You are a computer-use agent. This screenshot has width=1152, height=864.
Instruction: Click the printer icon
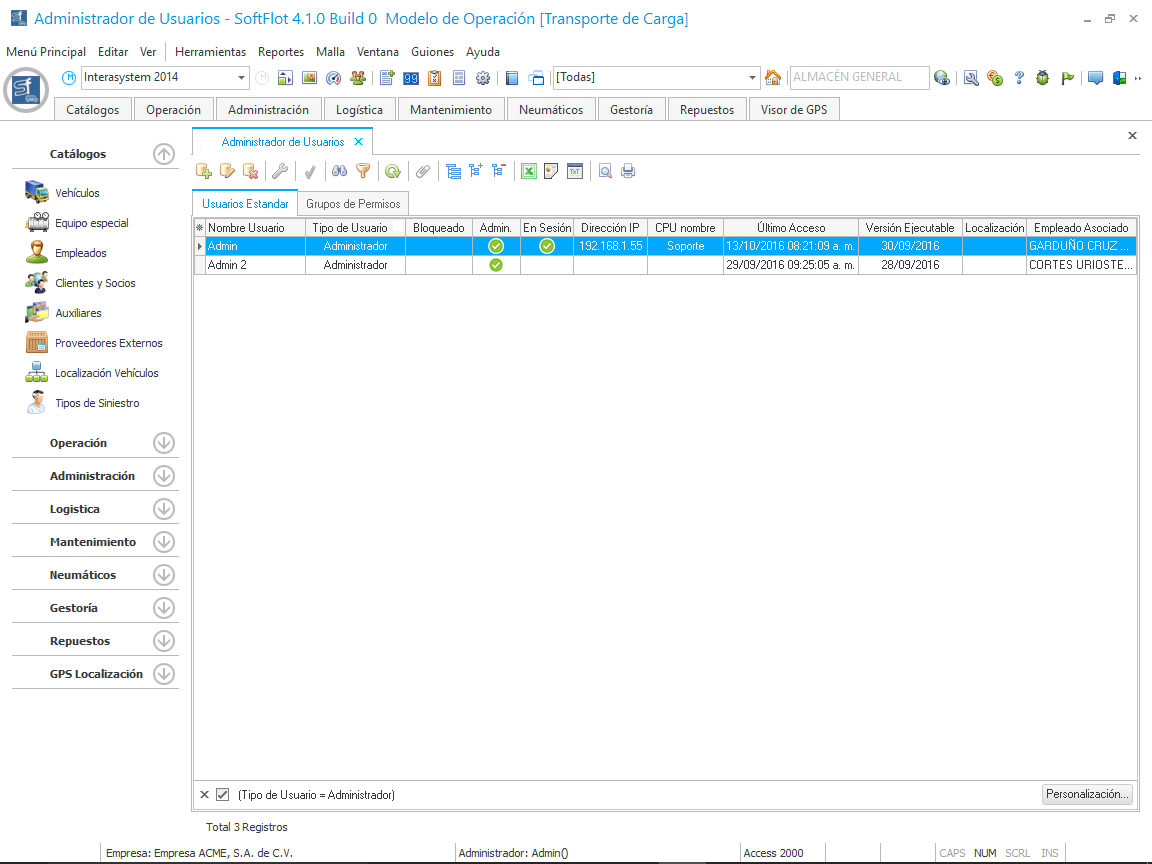pyautogui.click(x=628, y=171)
